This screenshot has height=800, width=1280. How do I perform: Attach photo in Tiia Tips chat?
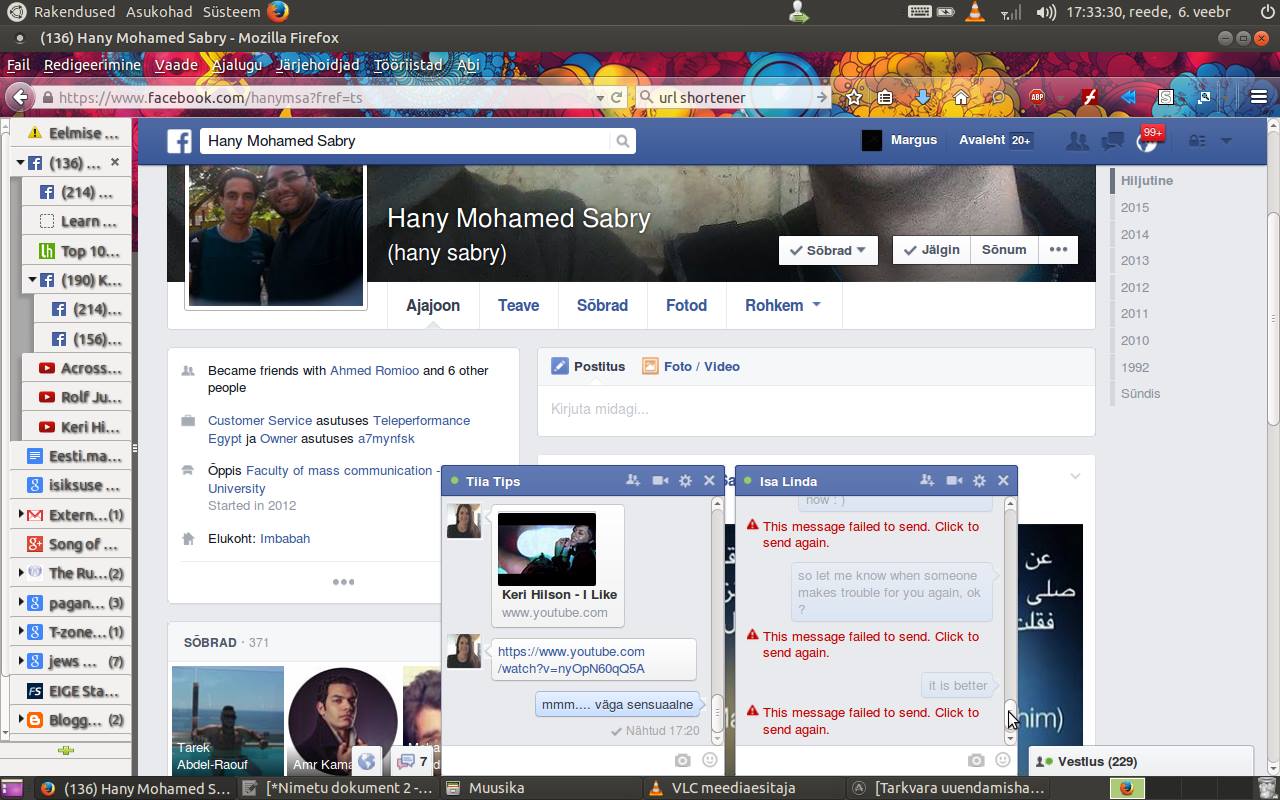click(683, 761)
